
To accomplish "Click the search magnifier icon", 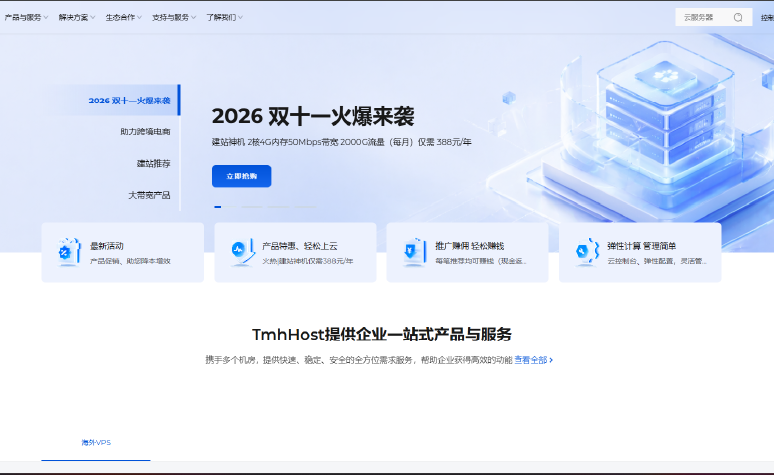I will (x=738, y=18).
